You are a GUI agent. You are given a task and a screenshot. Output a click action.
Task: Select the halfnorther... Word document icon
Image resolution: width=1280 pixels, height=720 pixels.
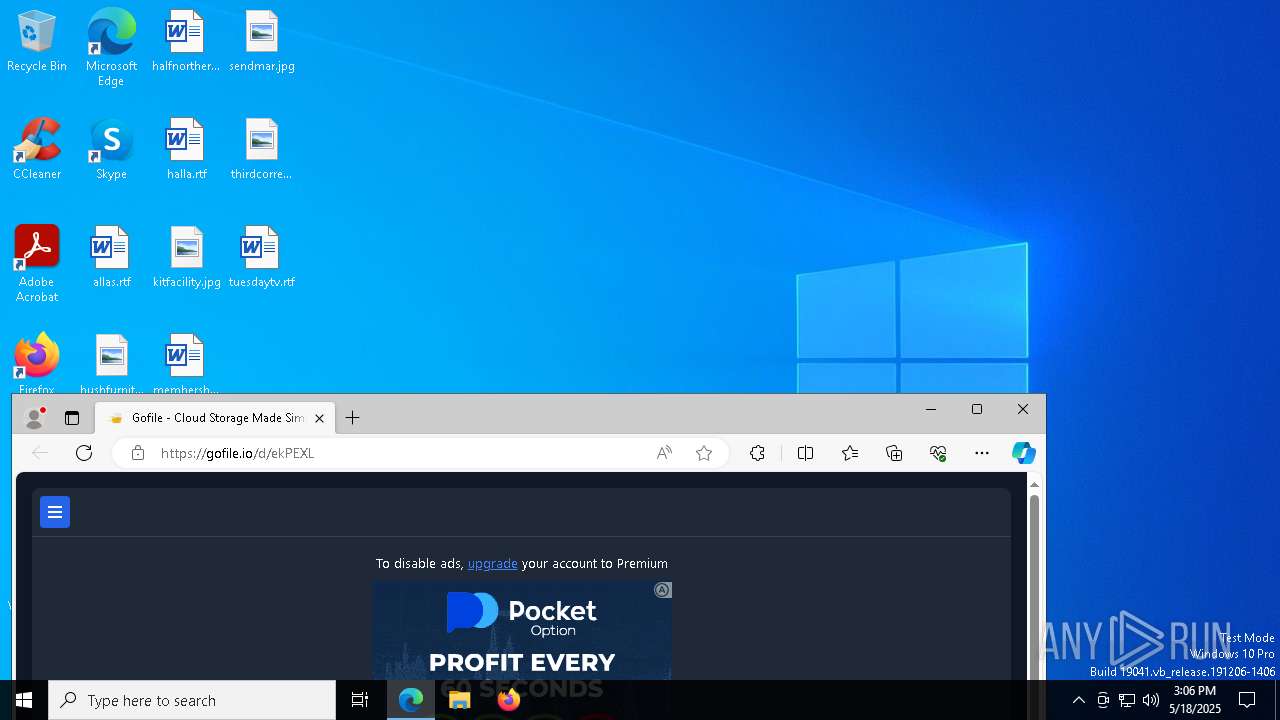tap(185, 42)
